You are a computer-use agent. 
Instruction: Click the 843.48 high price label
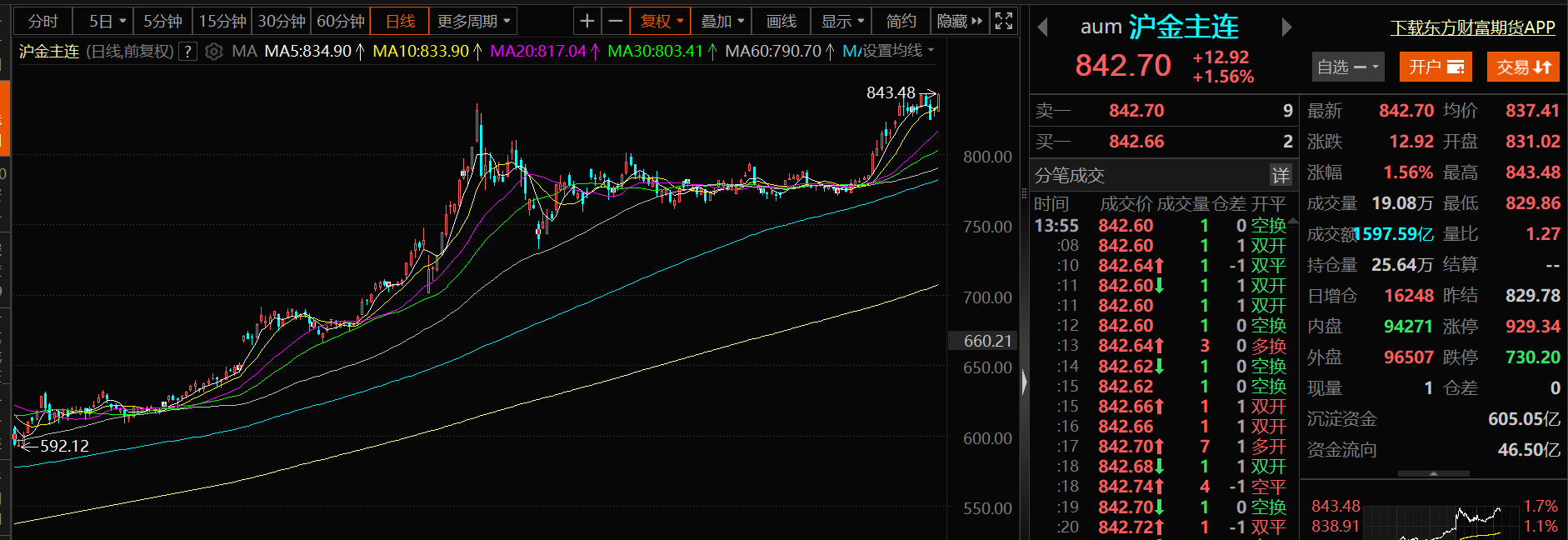[x=891, y=92]
